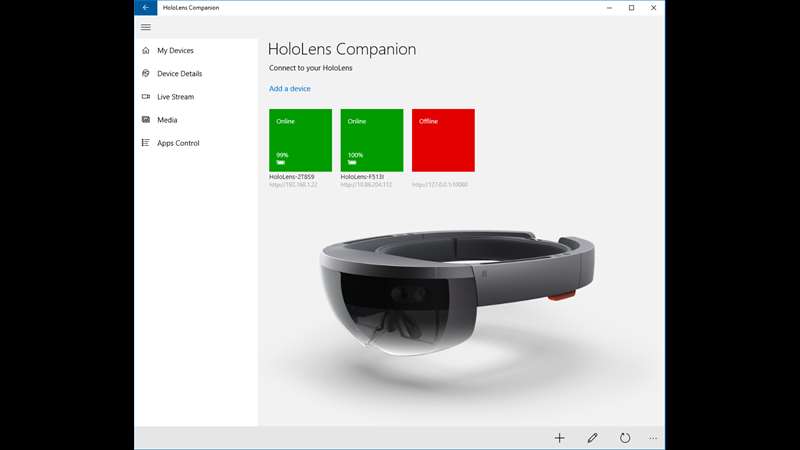
Task: Go back with the title bar arrow
Action: 145,8
